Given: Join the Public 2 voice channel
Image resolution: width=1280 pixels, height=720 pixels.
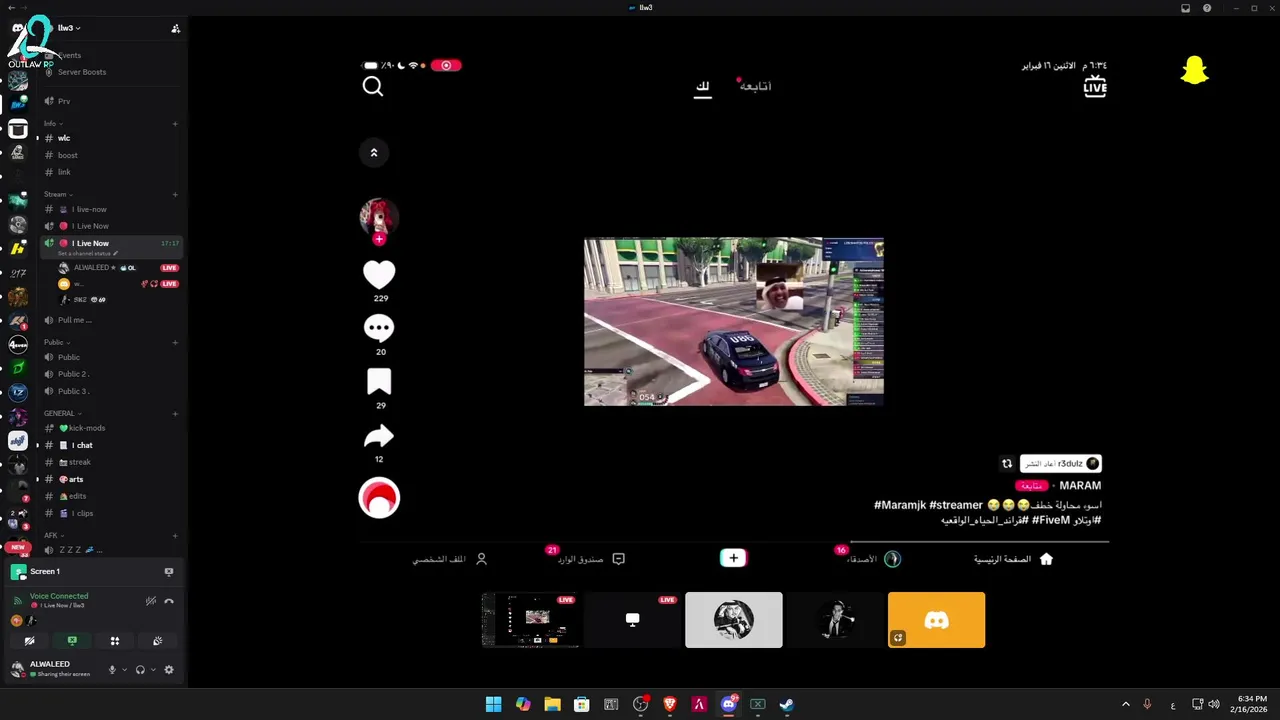Looking at the screenshot, I should (110, 374).
